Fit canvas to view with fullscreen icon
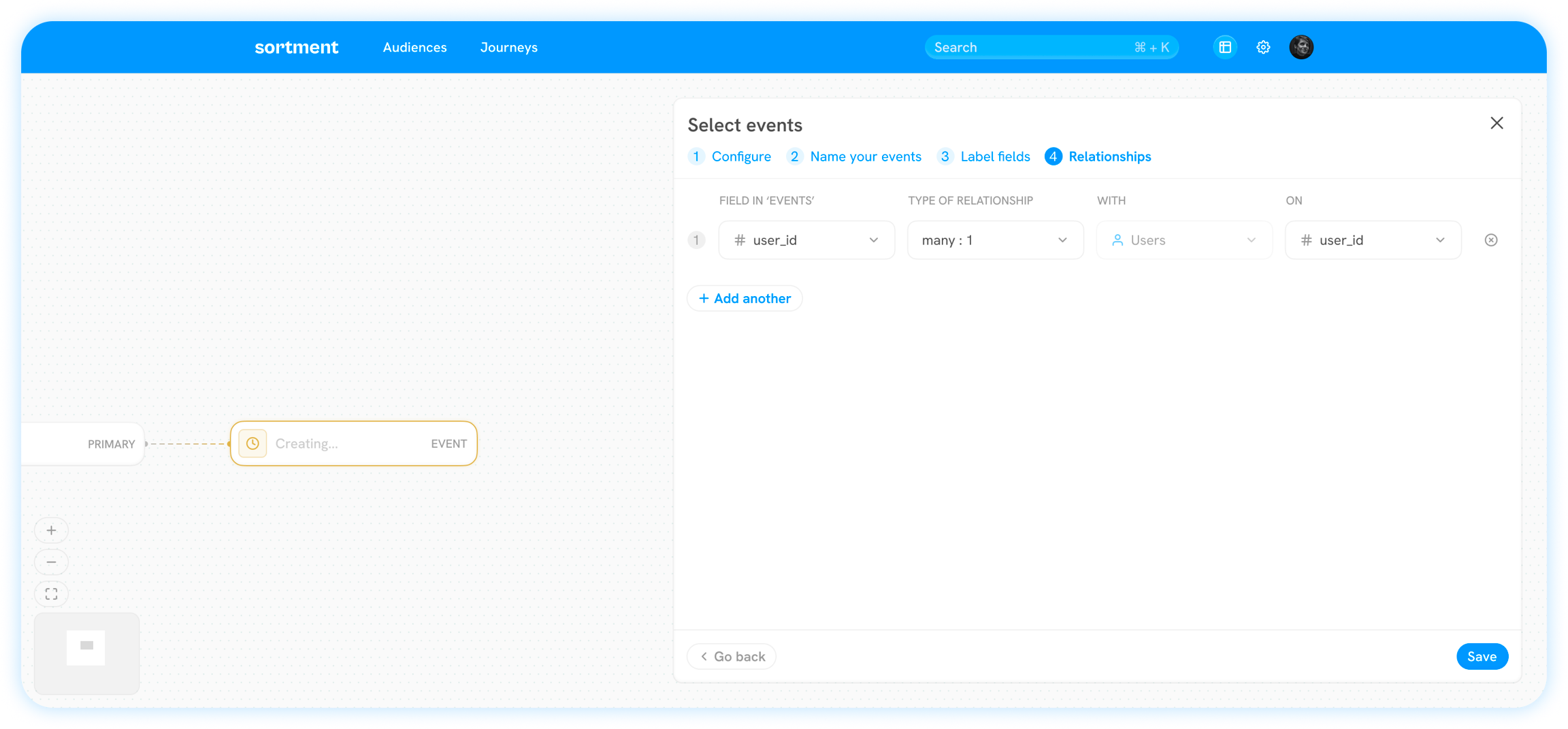 click(51, 594)
